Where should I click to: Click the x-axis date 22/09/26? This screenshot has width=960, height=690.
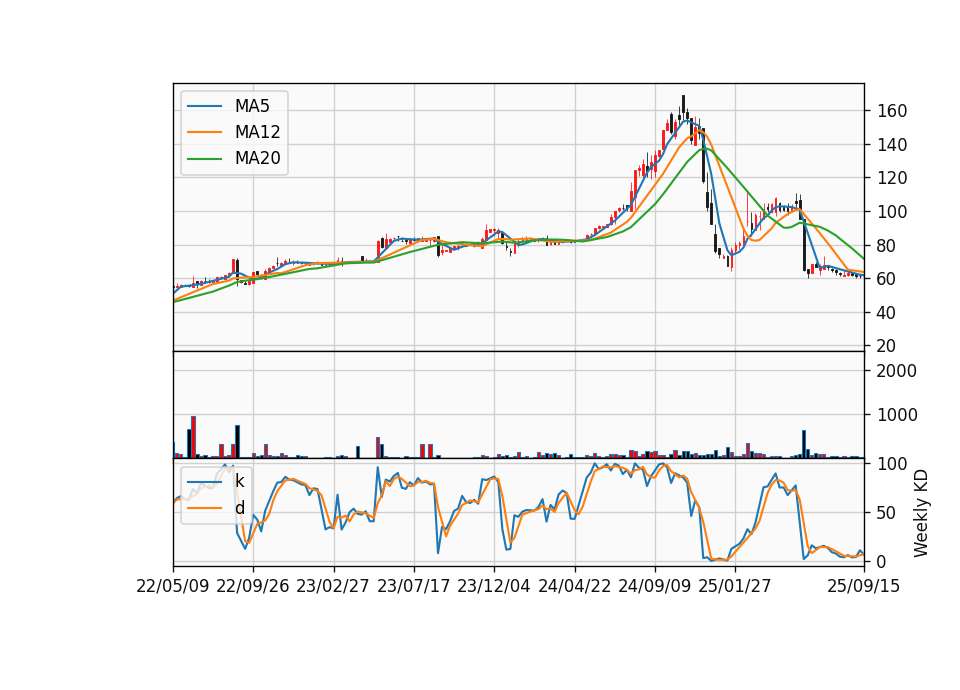[253, 586]
